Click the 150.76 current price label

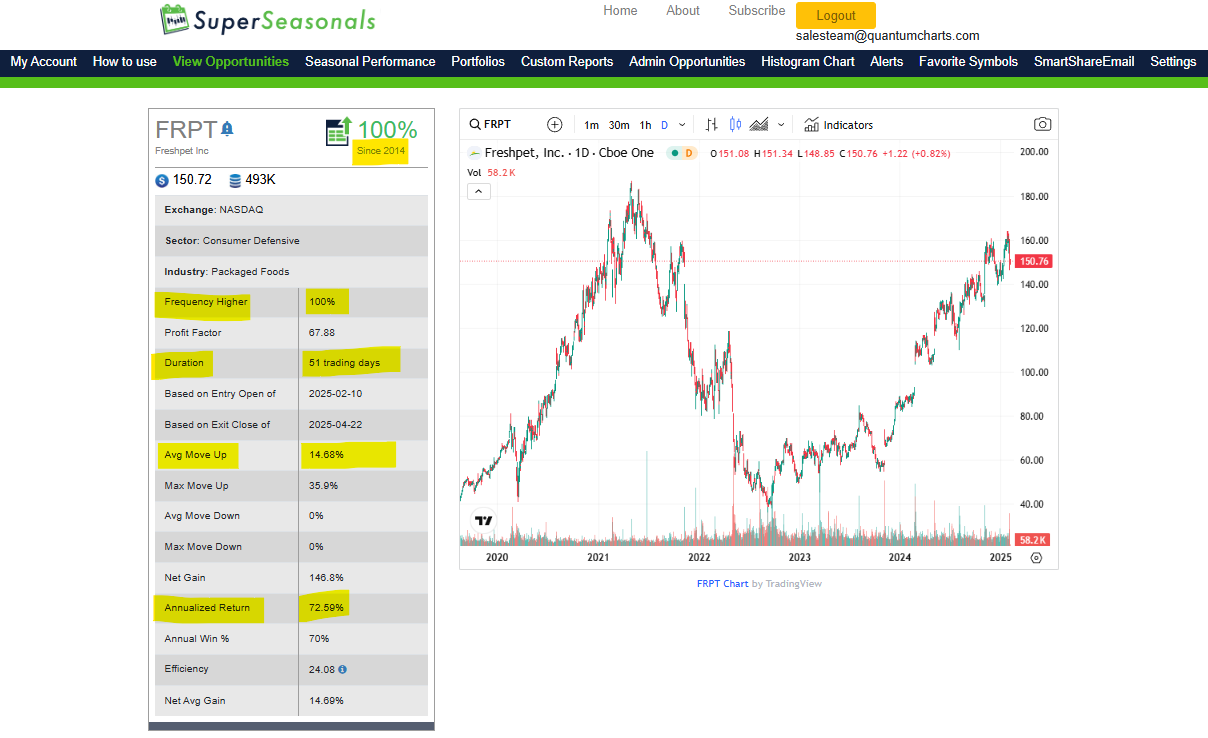pyautogui.click(x=1032, y=261)
